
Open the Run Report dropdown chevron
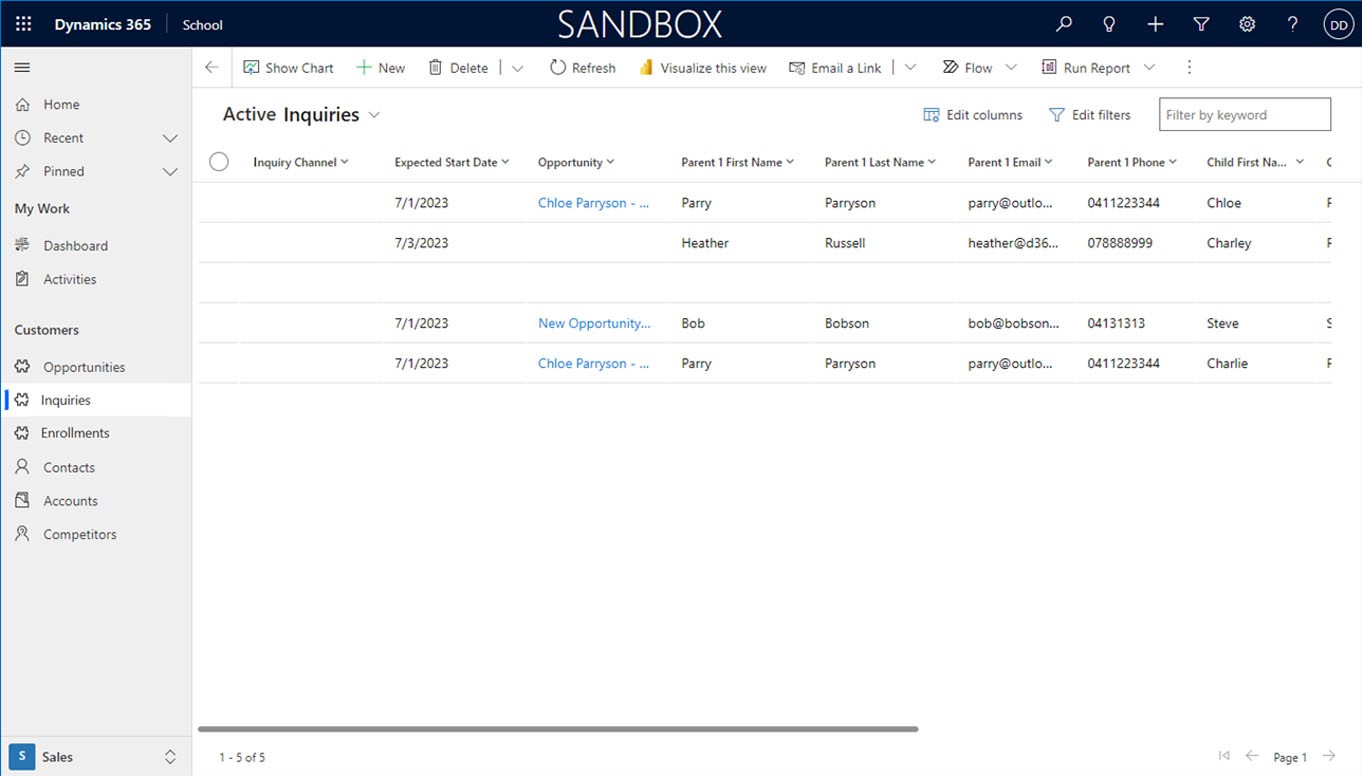coord(1149,68)
